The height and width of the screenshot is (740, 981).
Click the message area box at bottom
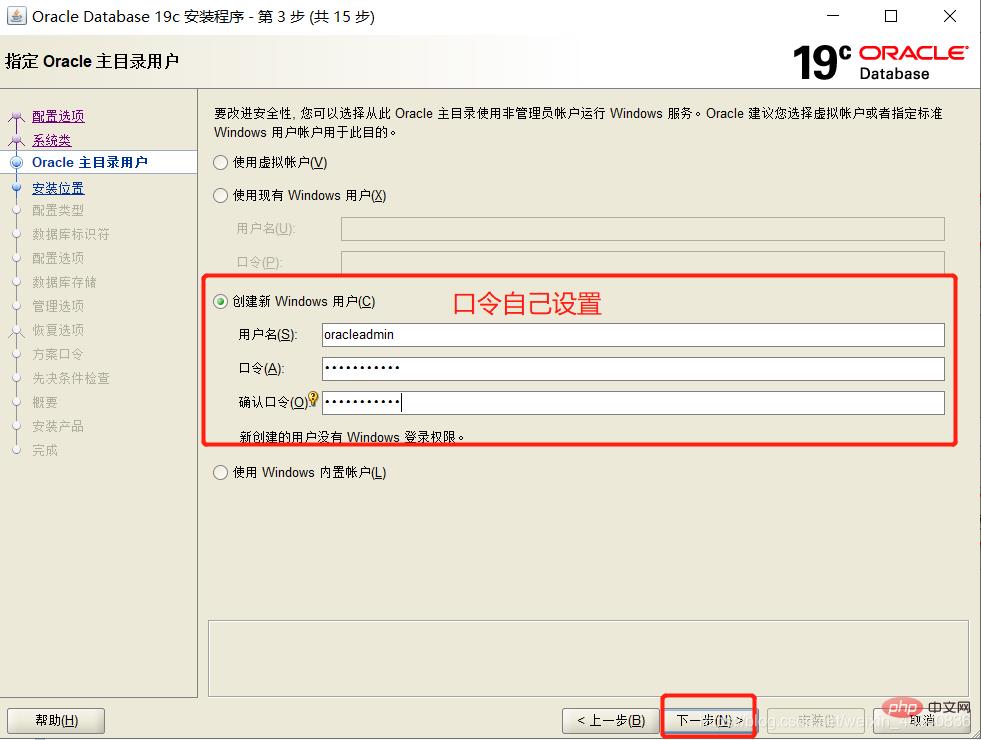(x=588, y=658)
